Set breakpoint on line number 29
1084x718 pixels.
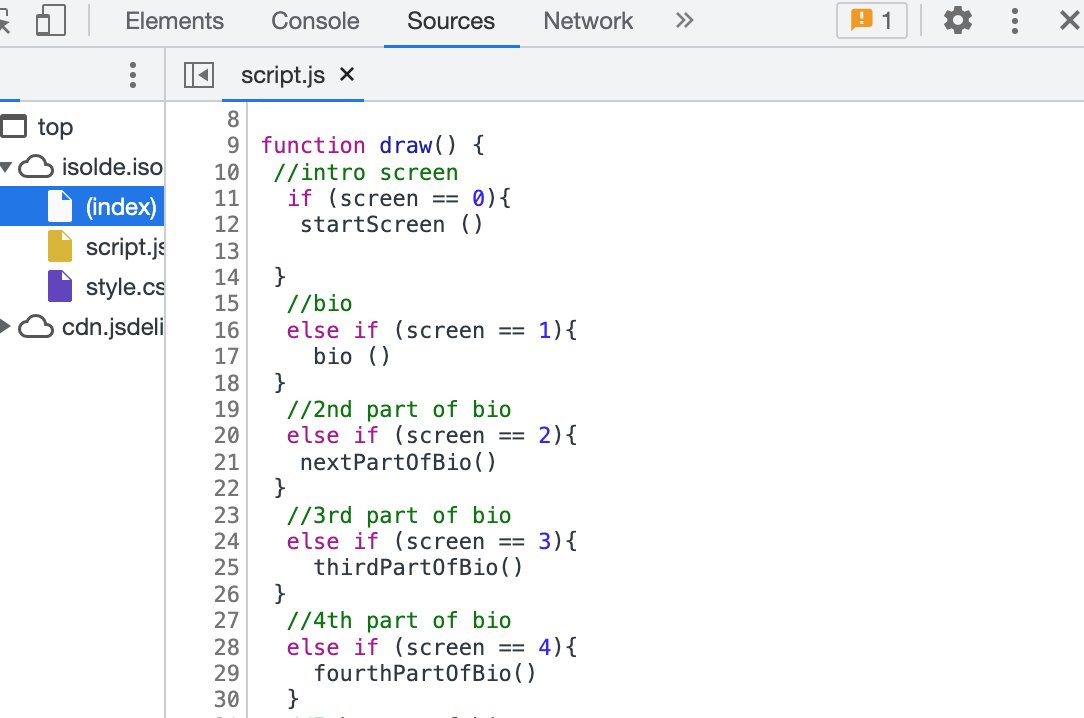click(x=226, y=673)
